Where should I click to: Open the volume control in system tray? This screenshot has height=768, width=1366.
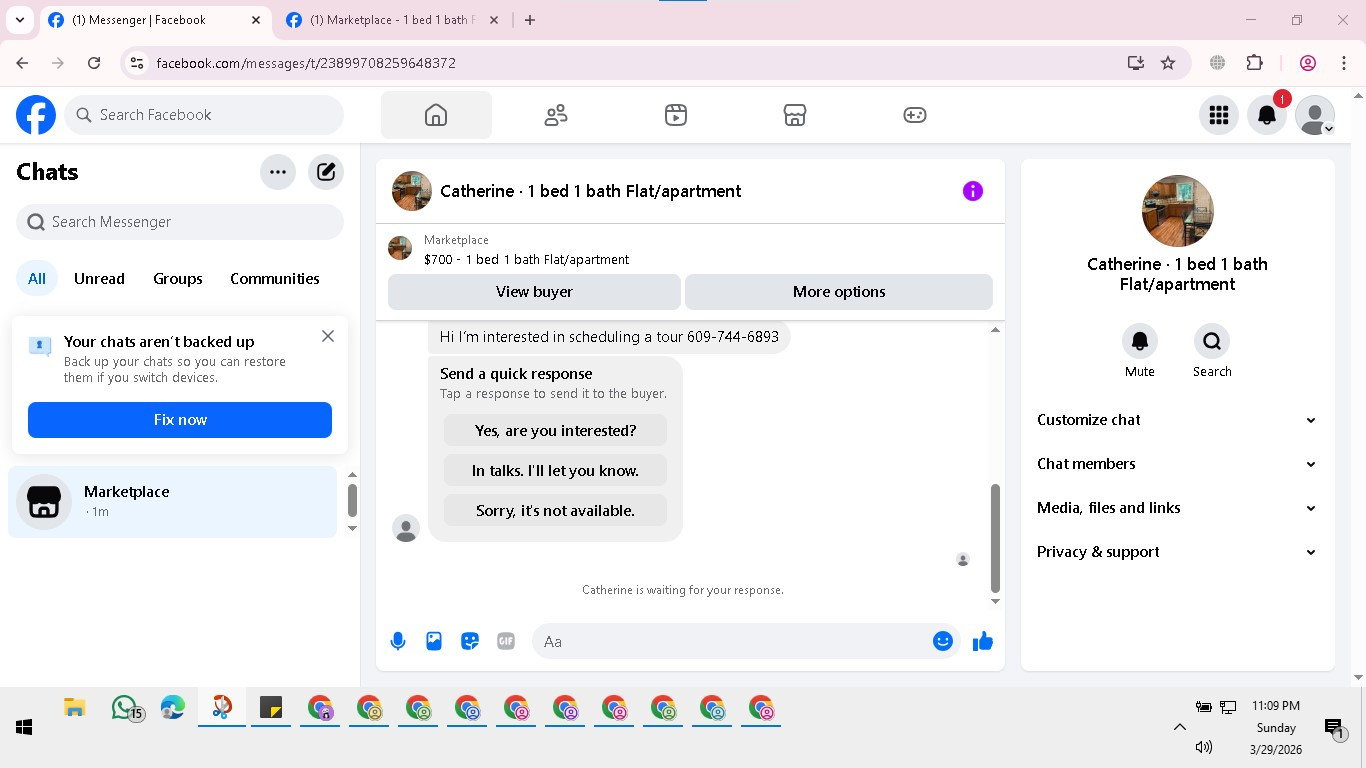(1204, 747)
